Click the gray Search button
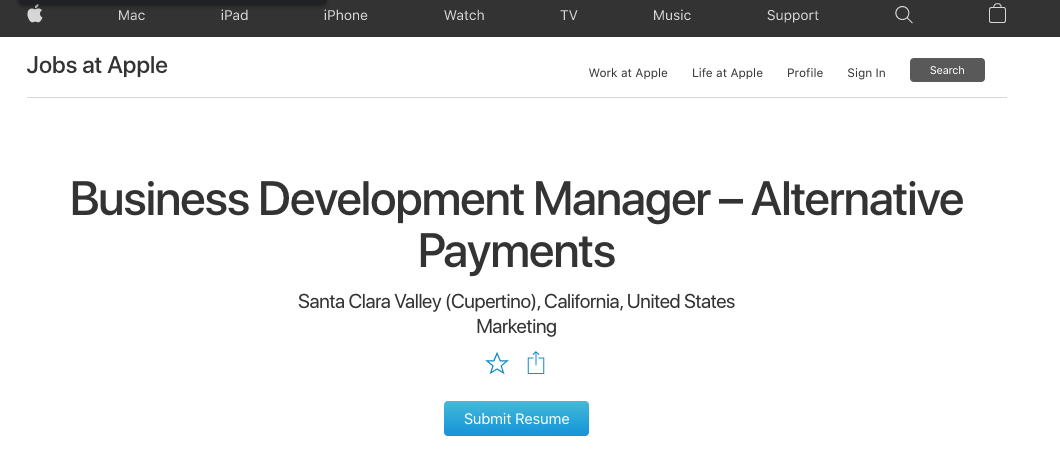Viewport: 1060px width, 459px height. (947, 70)
